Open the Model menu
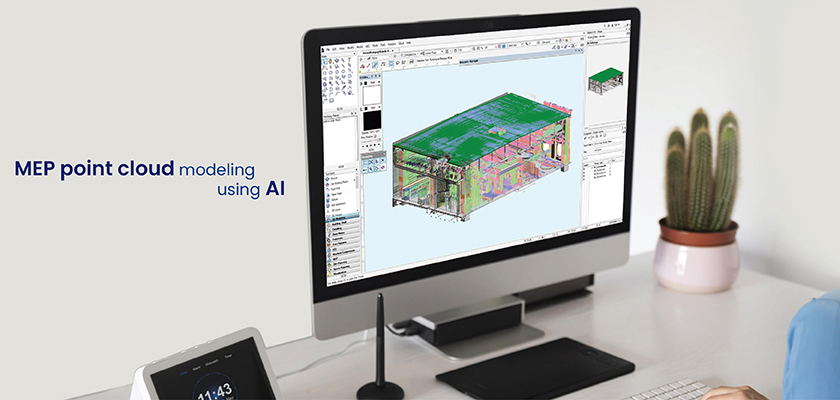This screenshot has width=840, height=400. pos(359,47)
